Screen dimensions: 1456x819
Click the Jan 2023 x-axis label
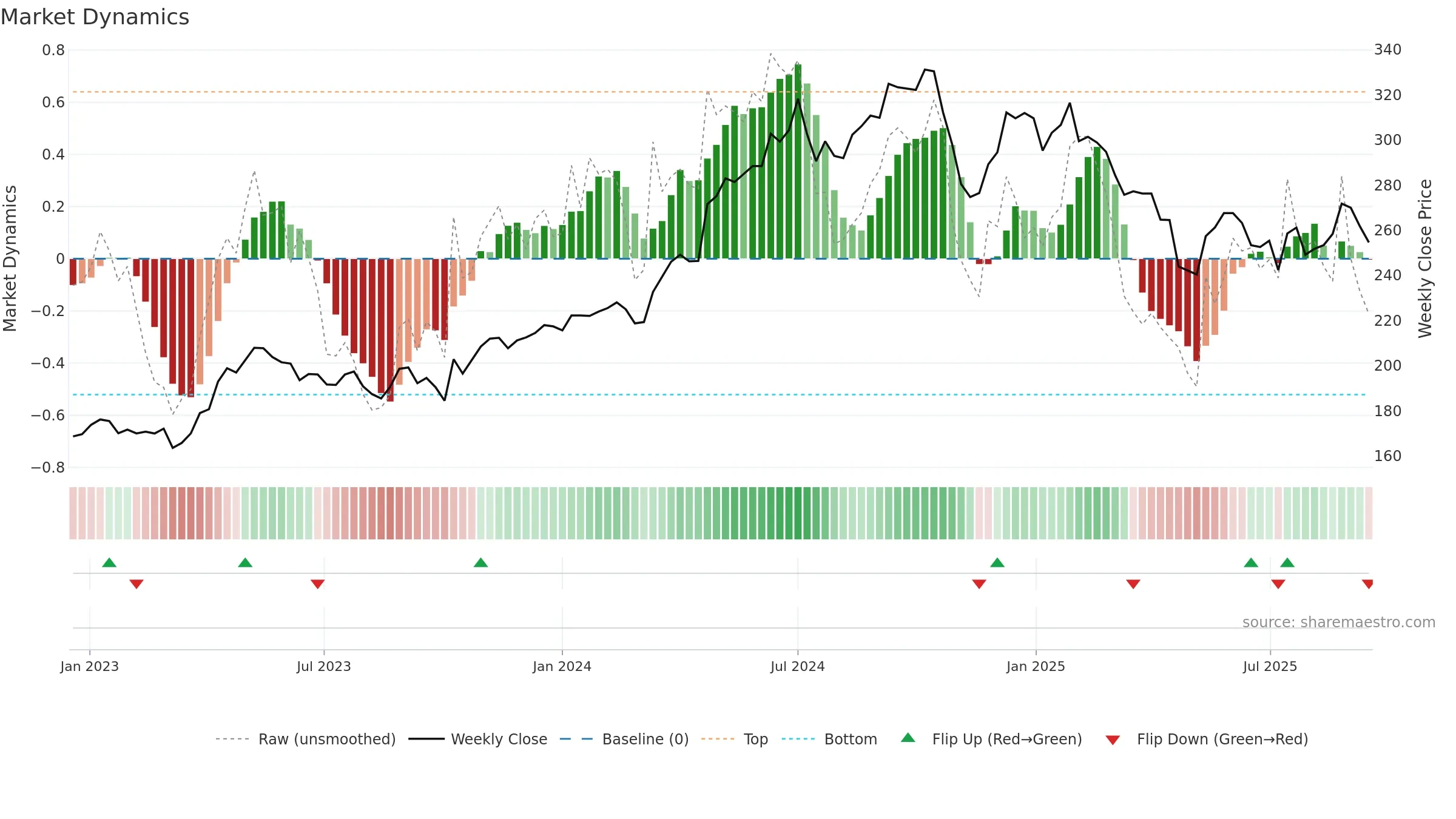[90, 666]
